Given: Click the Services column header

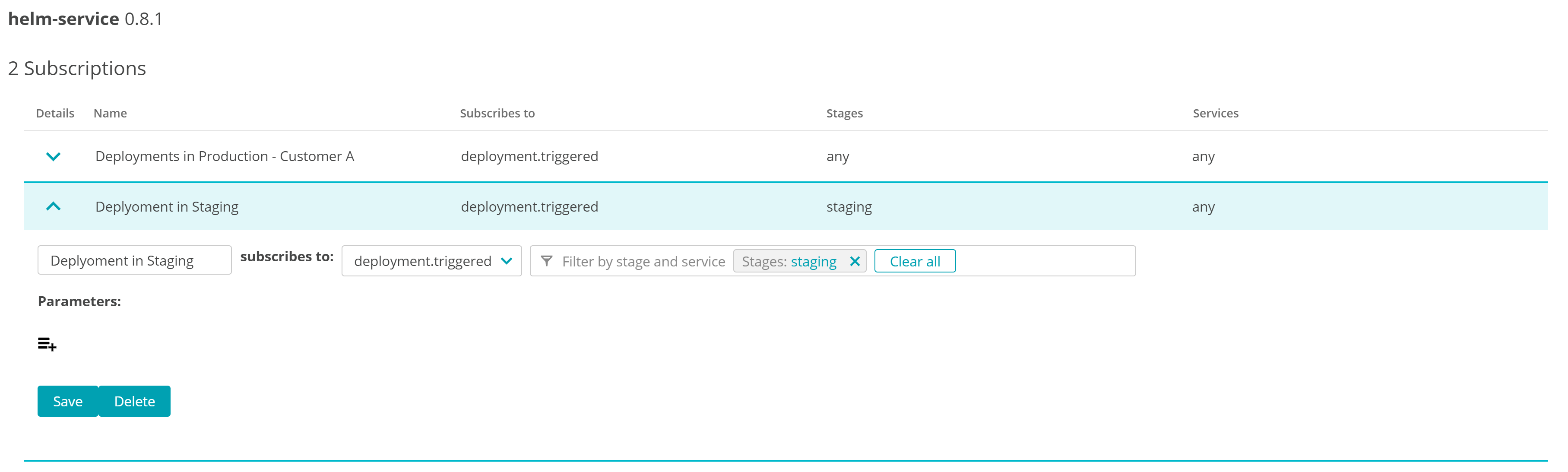Looking at the screenshot, I should click(1215, 113).
